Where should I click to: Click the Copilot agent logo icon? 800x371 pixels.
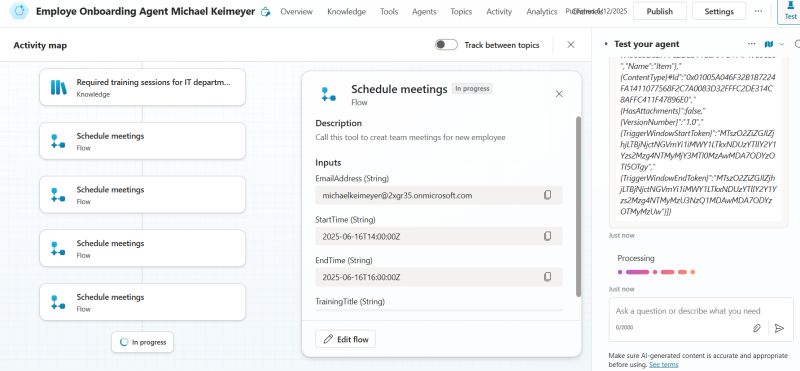click(19, 11)
